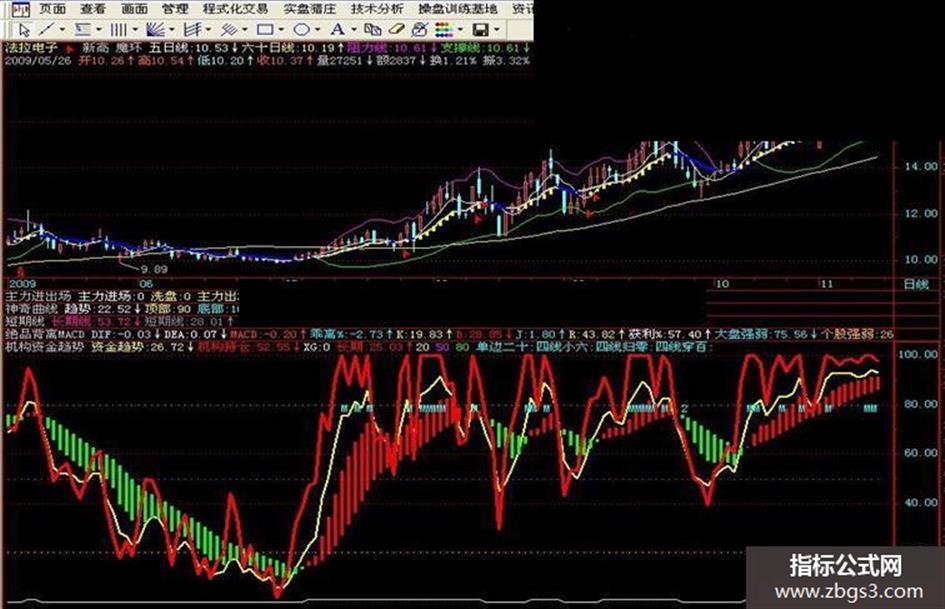Click the 主力进出场 indicator title
This screenshot has height=609, width=945.
tap(38, 297)
